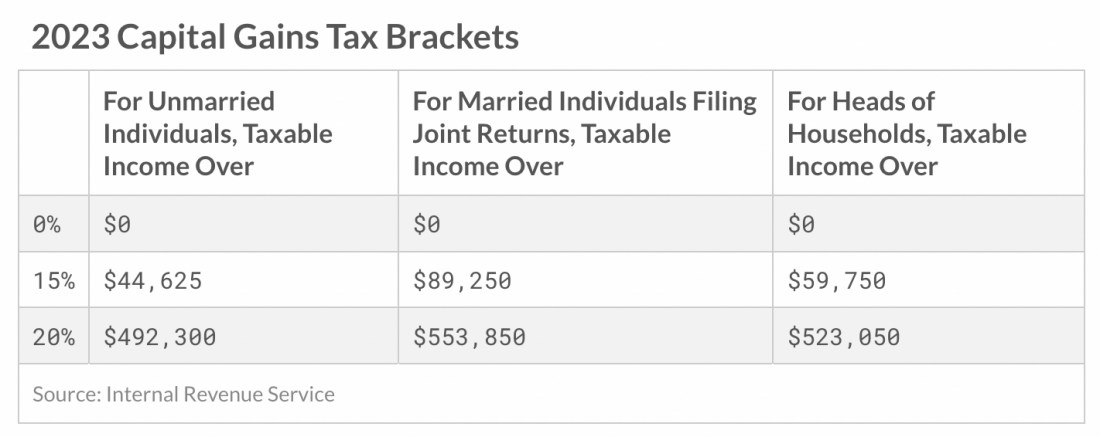This screenshot has height=437, width=1100.
Task: Select the $59,750 cell
Action: (836, 281)
